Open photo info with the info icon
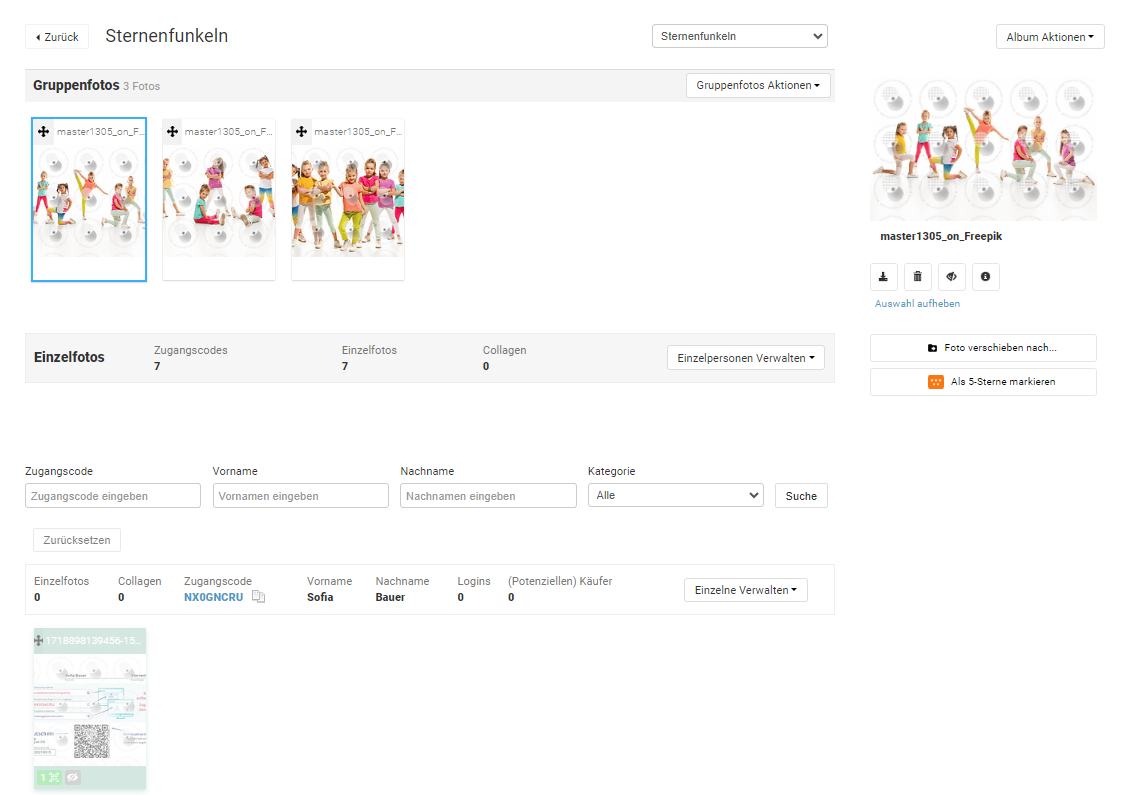This screenshot has height=795, width=1132. 985,277
